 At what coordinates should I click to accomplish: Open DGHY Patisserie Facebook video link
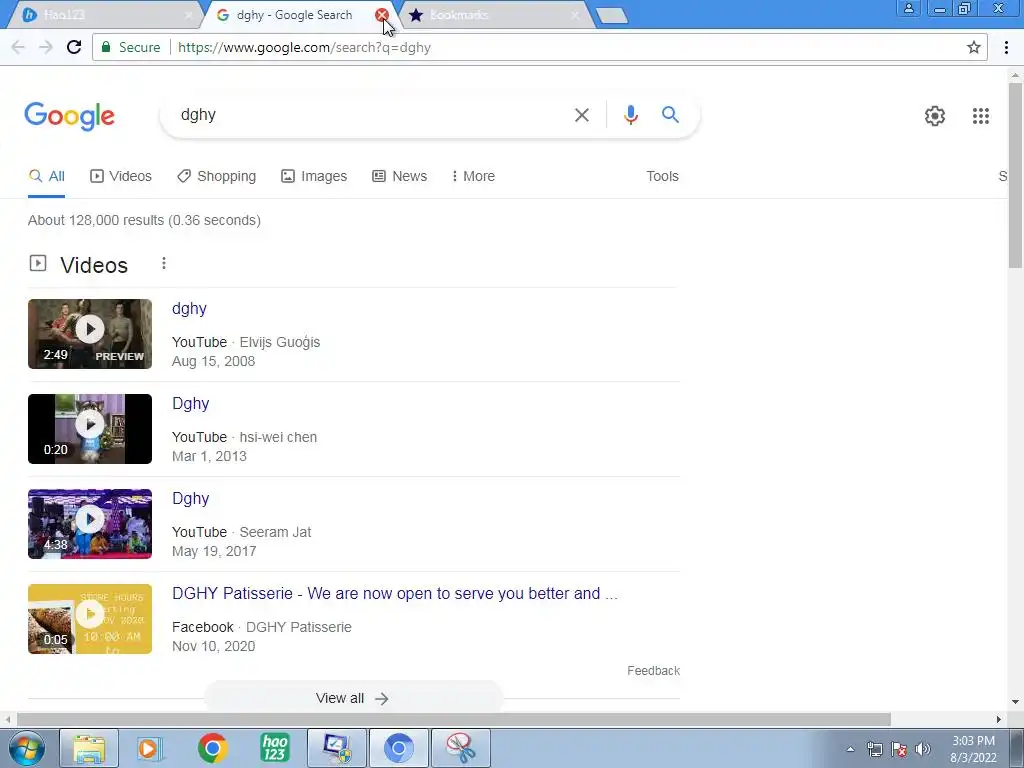point(394,593)
